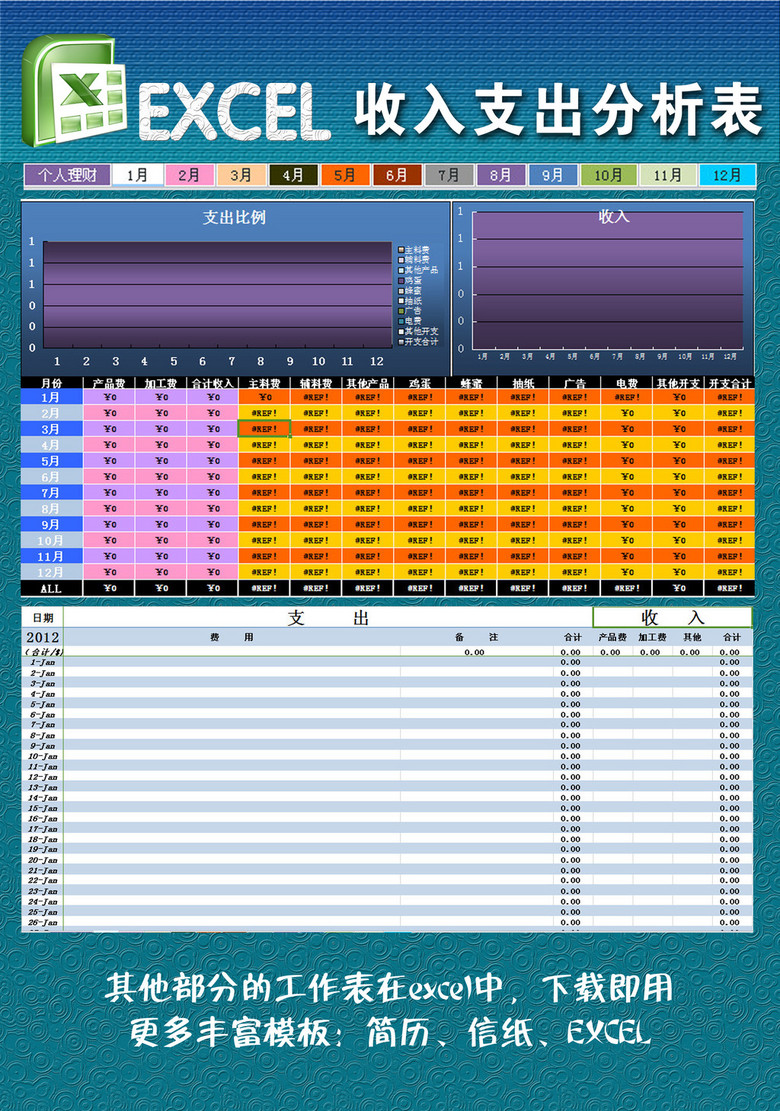Select the 蜂蜜 column header
The image size is (780, 1111).
click(x=471, y=383)
